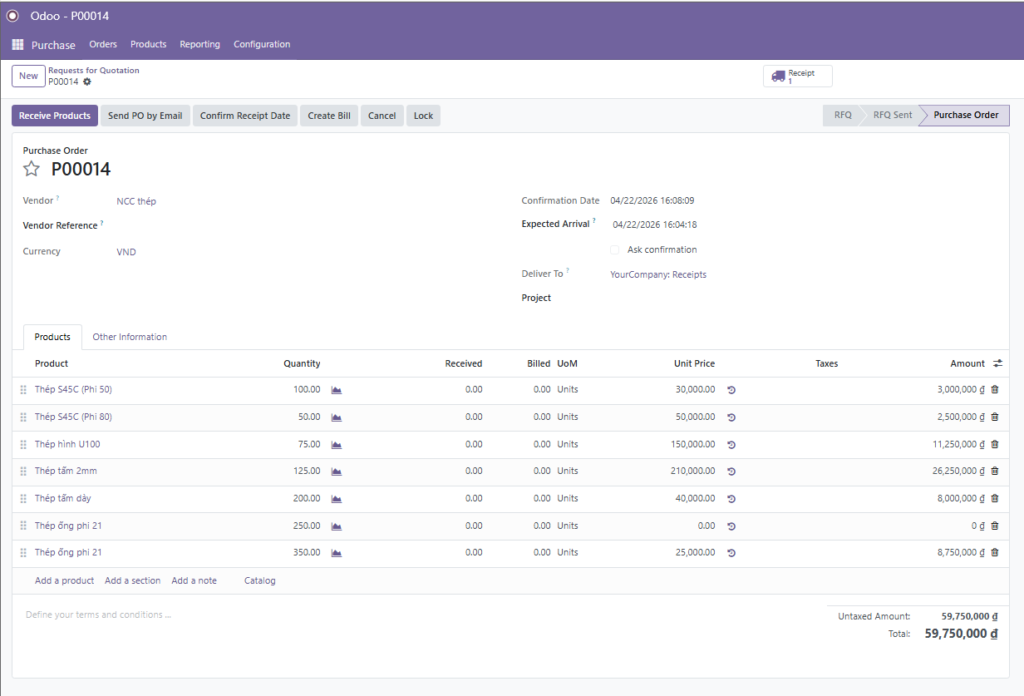Open forecast chart for Thép S45C (Phi 50)
Image resolution: width=1024 pixels, height=696 pixels.
(x=336, y=390)
